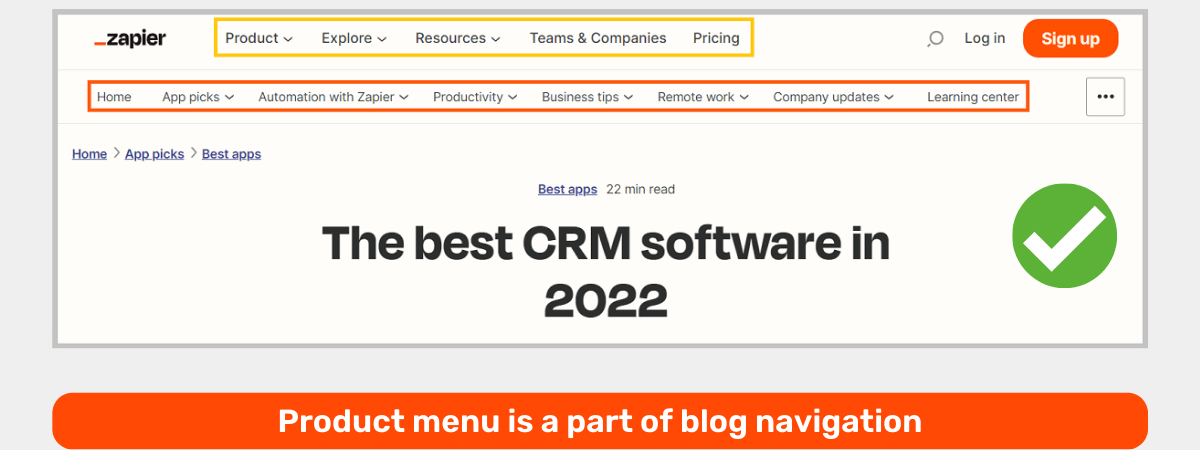The image size is (1200, 450).
Task: Open Teams & Companies menu item
Action: tap(598, 38)
